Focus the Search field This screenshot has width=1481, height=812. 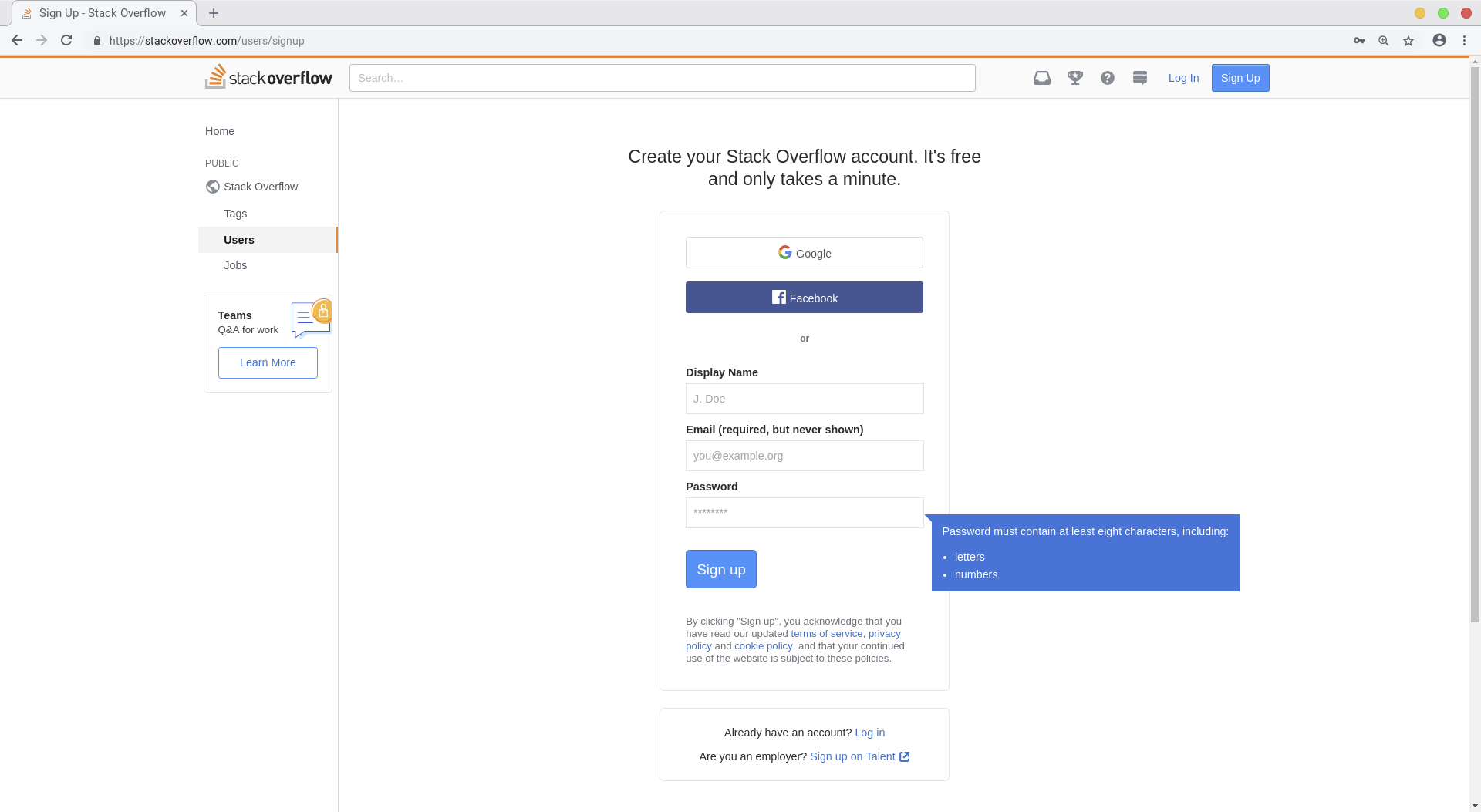[663, 78]
